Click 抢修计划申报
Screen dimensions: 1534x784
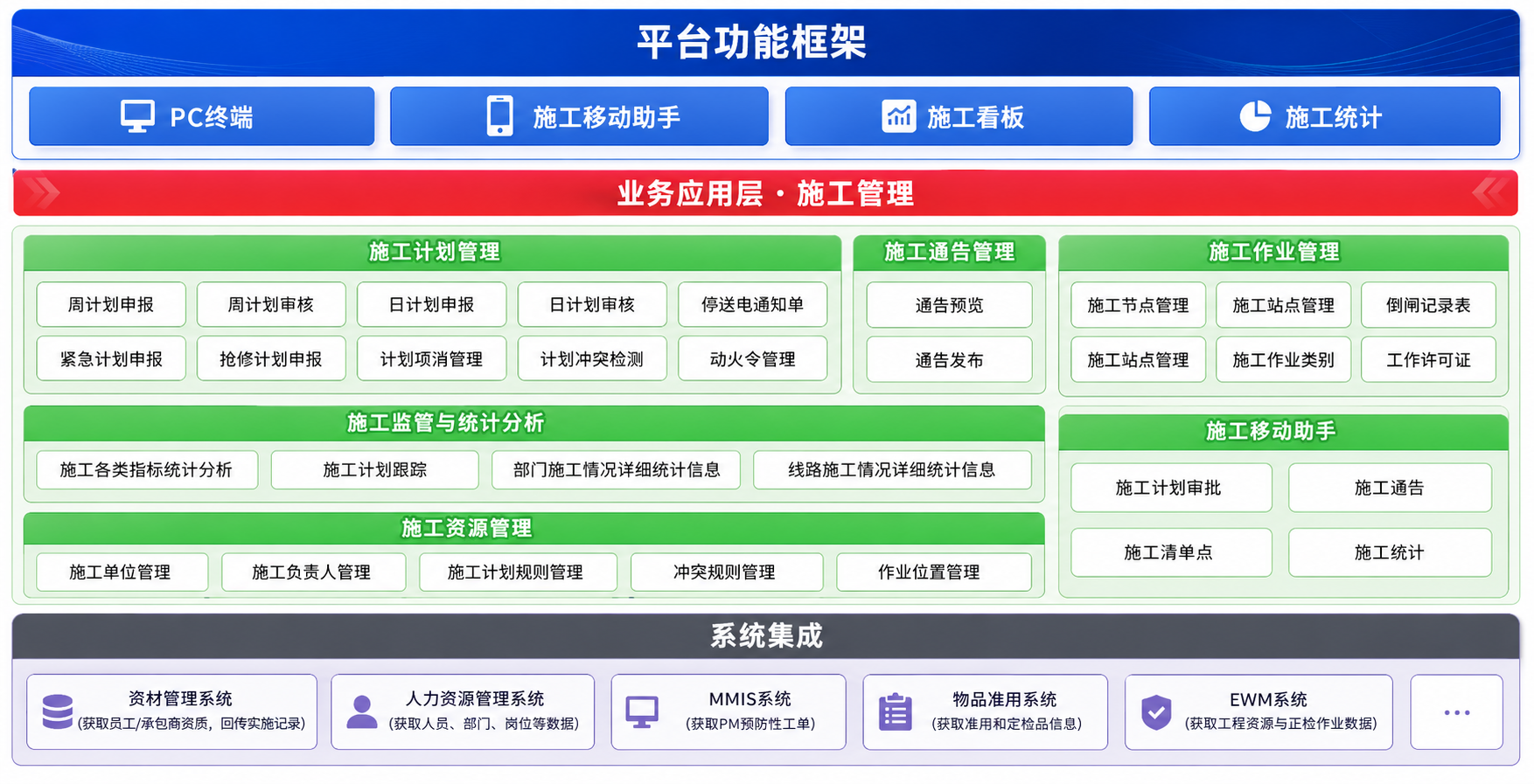pyautogui.click(x=271, y=358)
